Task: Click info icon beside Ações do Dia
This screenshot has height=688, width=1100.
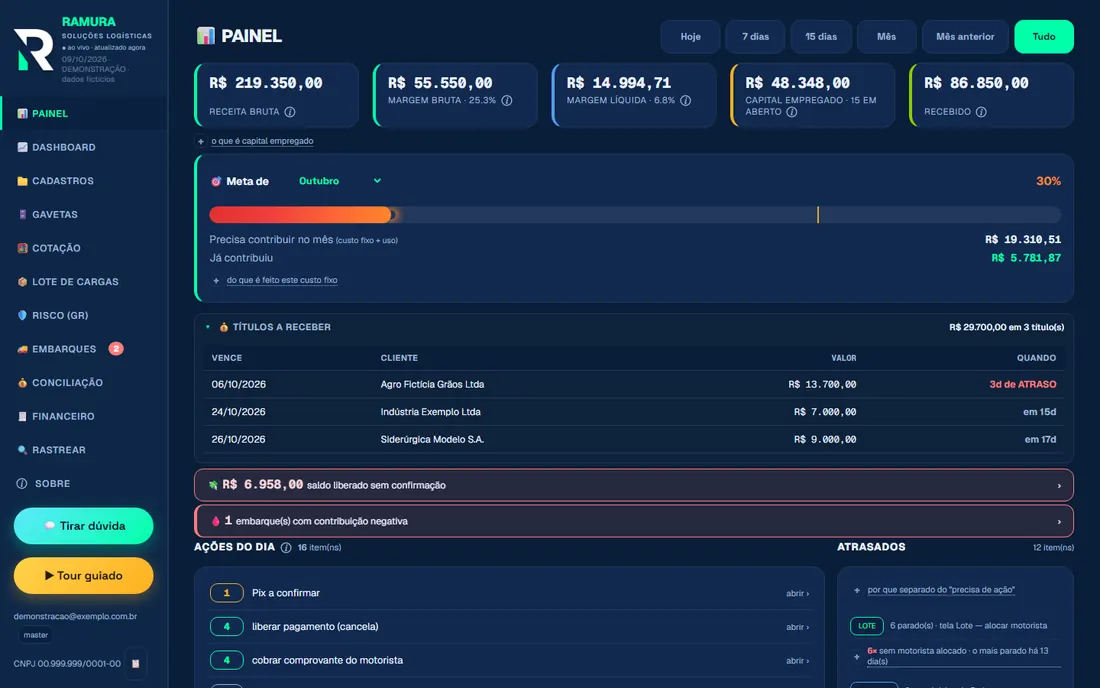Action: pyautogui.click(x=286, y=548)
